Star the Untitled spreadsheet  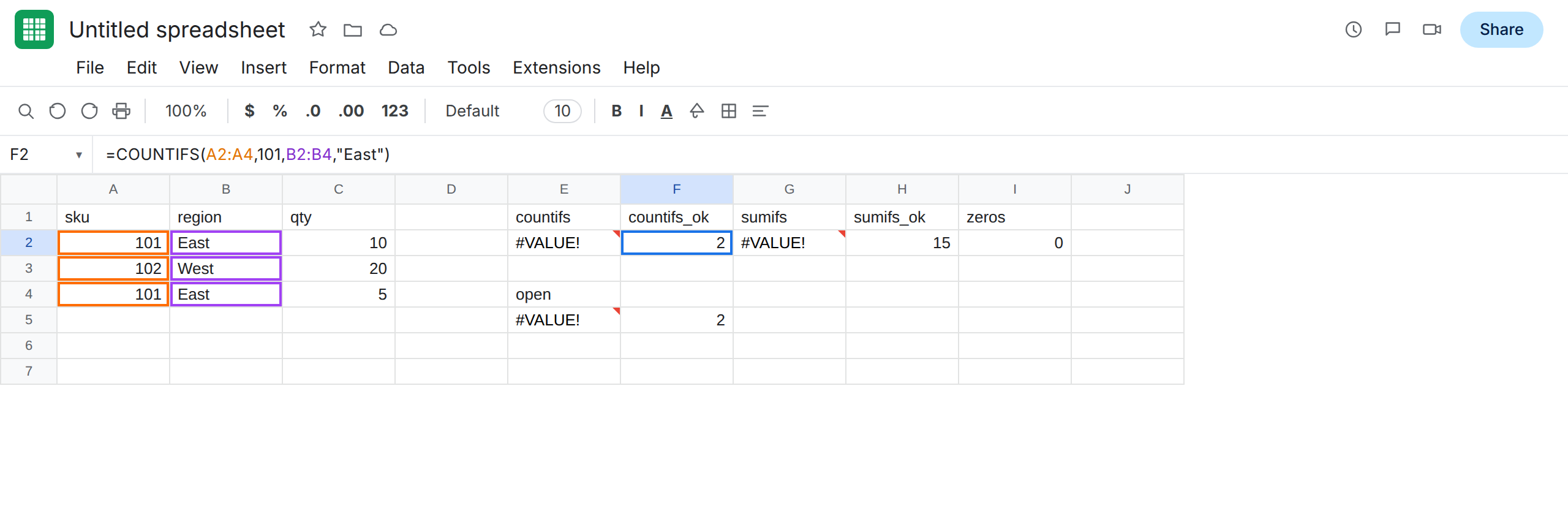[x=318, y=29]
